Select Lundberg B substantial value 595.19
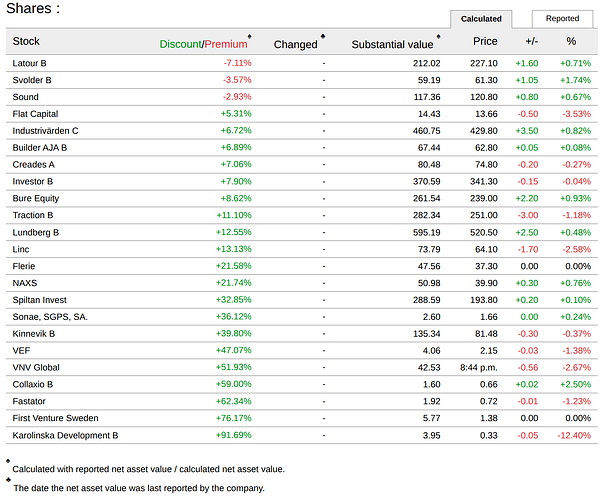Image resolution: width=602 pixels, height=500 pixels. pos(427,233)
